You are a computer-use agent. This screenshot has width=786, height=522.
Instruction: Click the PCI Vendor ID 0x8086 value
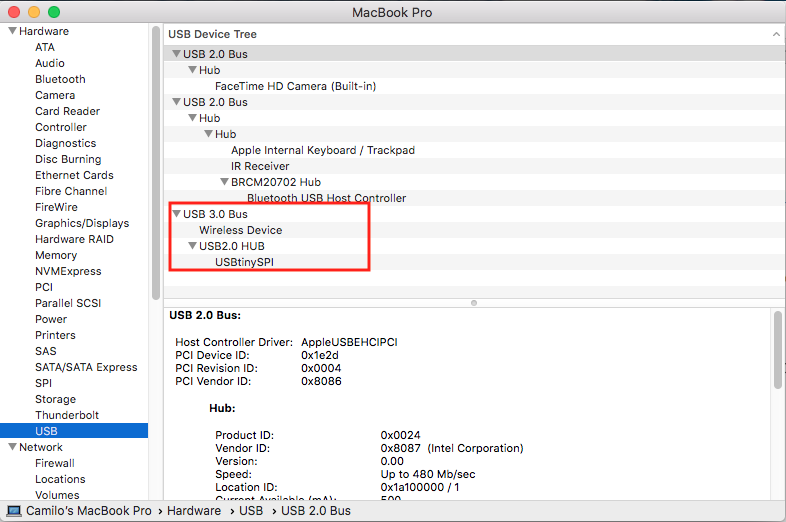pyautogui.click(x=321, y=381)
